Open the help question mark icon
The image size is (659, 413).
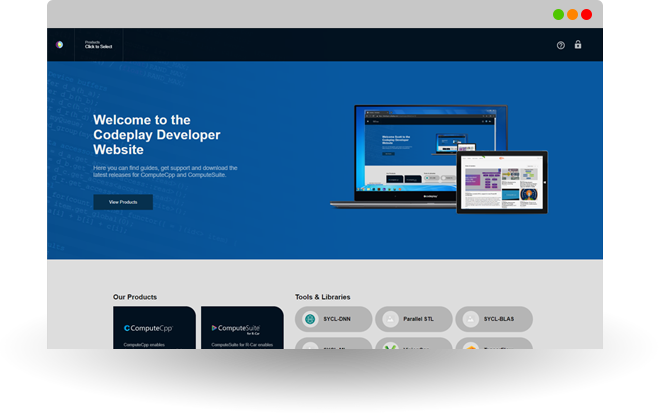point(561,45)
